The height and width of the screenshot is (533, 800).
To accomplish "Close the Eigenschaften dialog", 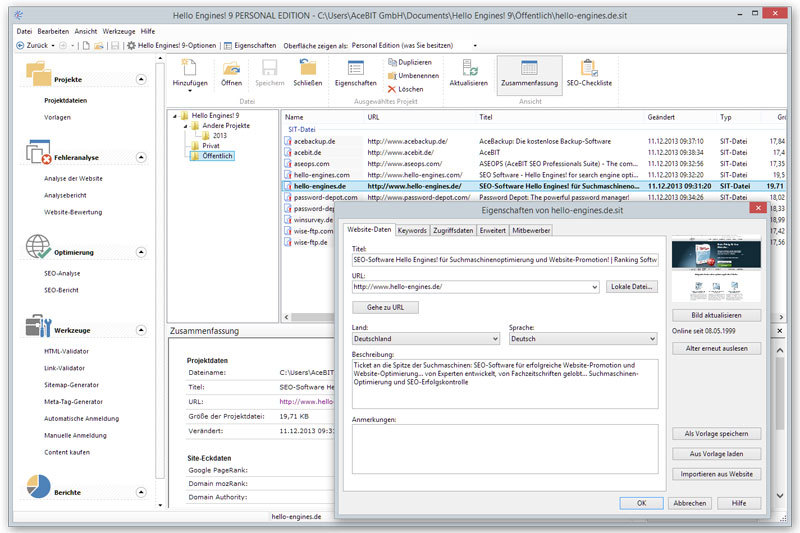I will (x=758, y=208).
